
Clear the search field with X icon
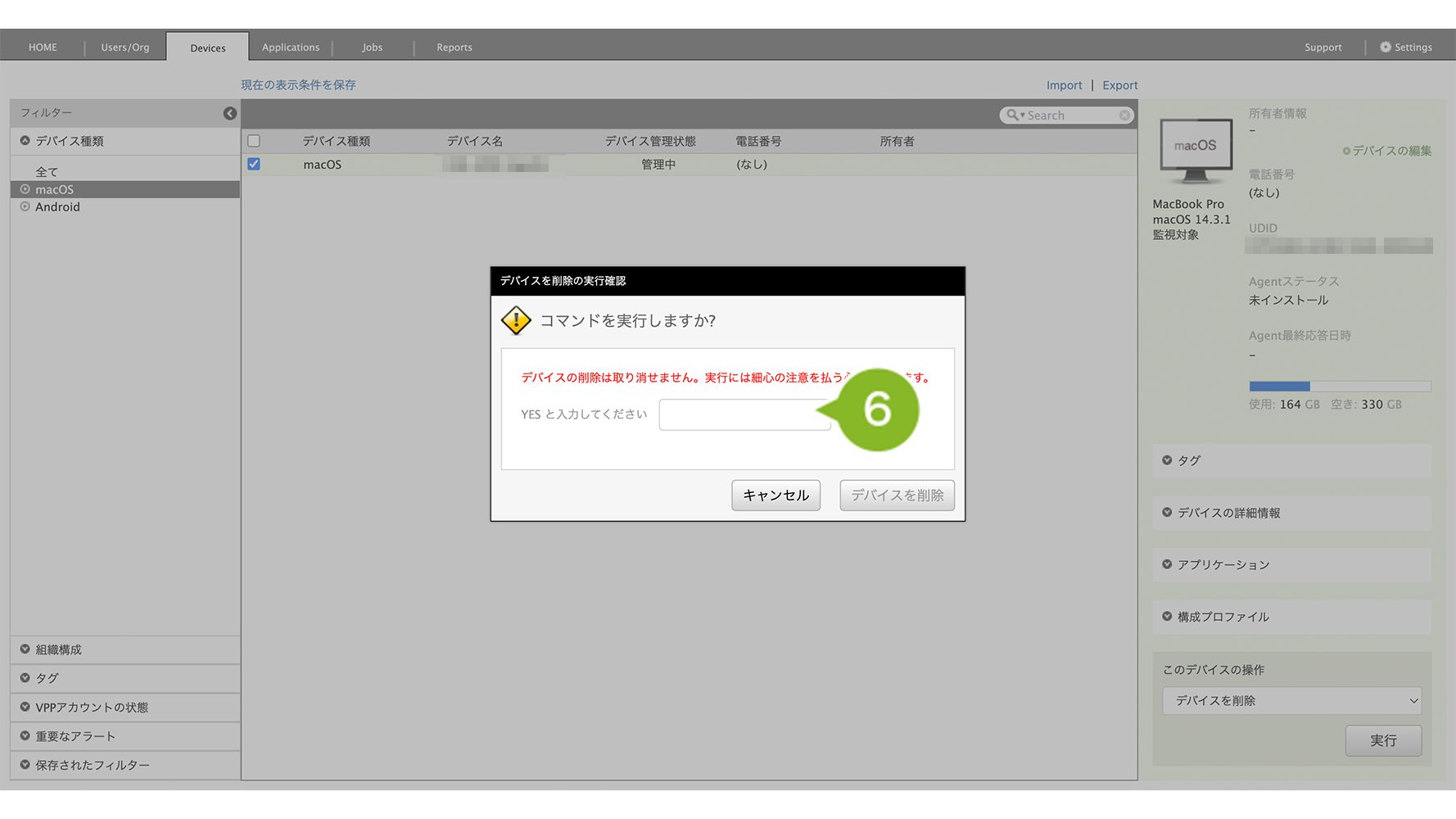(x=1125, y=115)
